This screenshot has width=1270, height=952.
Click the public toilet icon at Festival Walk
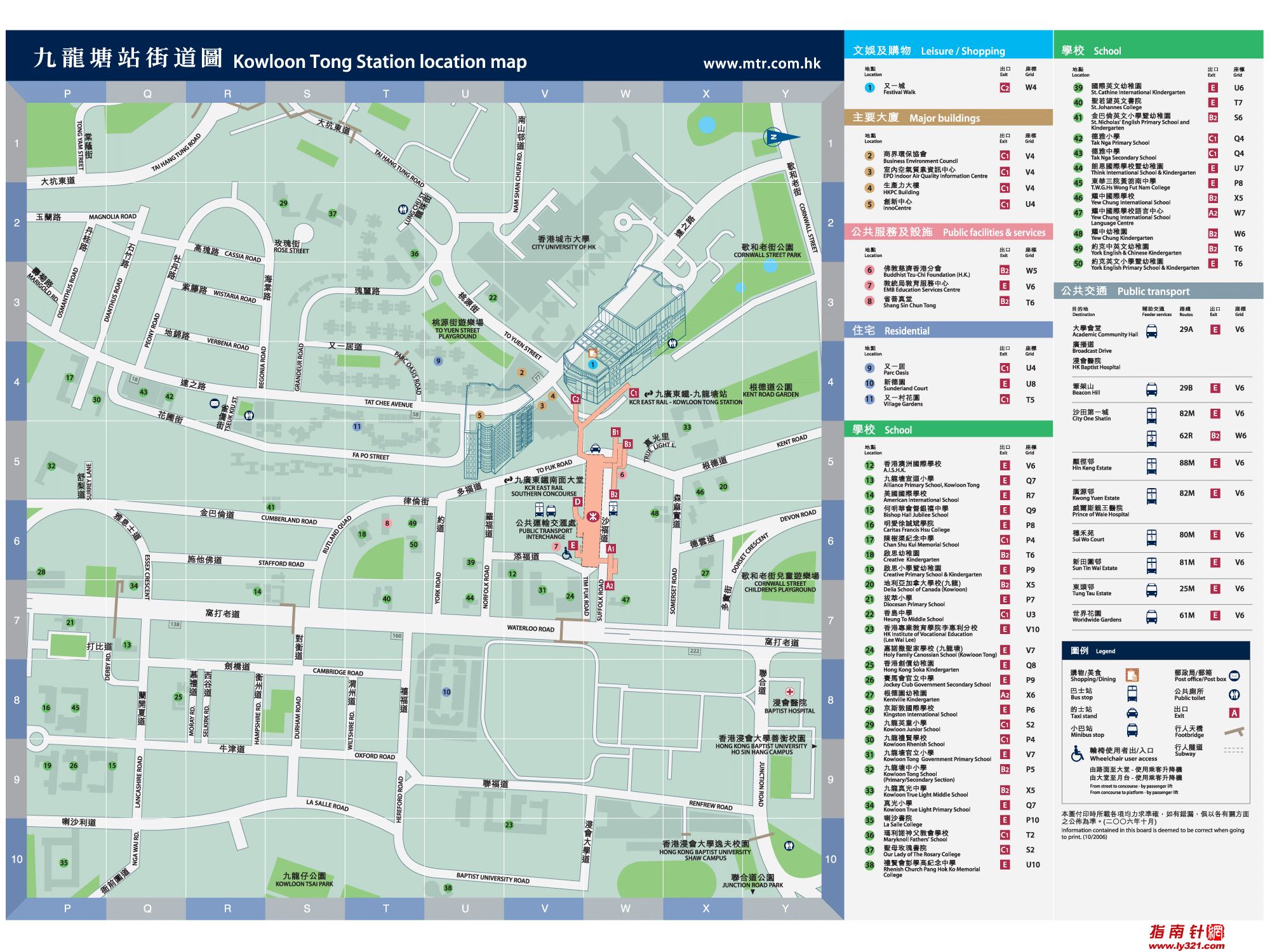tap(672, 343)
